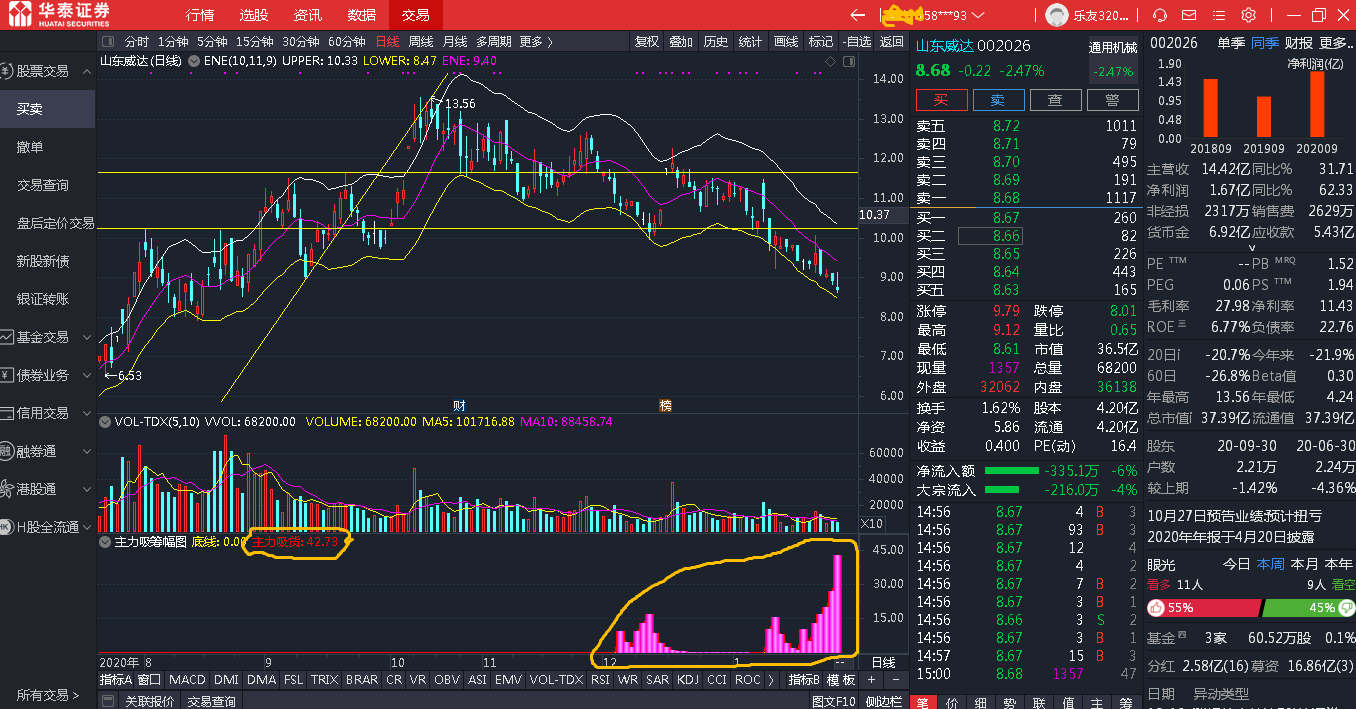Collapse the 股票交易 sidebar section

87,71
